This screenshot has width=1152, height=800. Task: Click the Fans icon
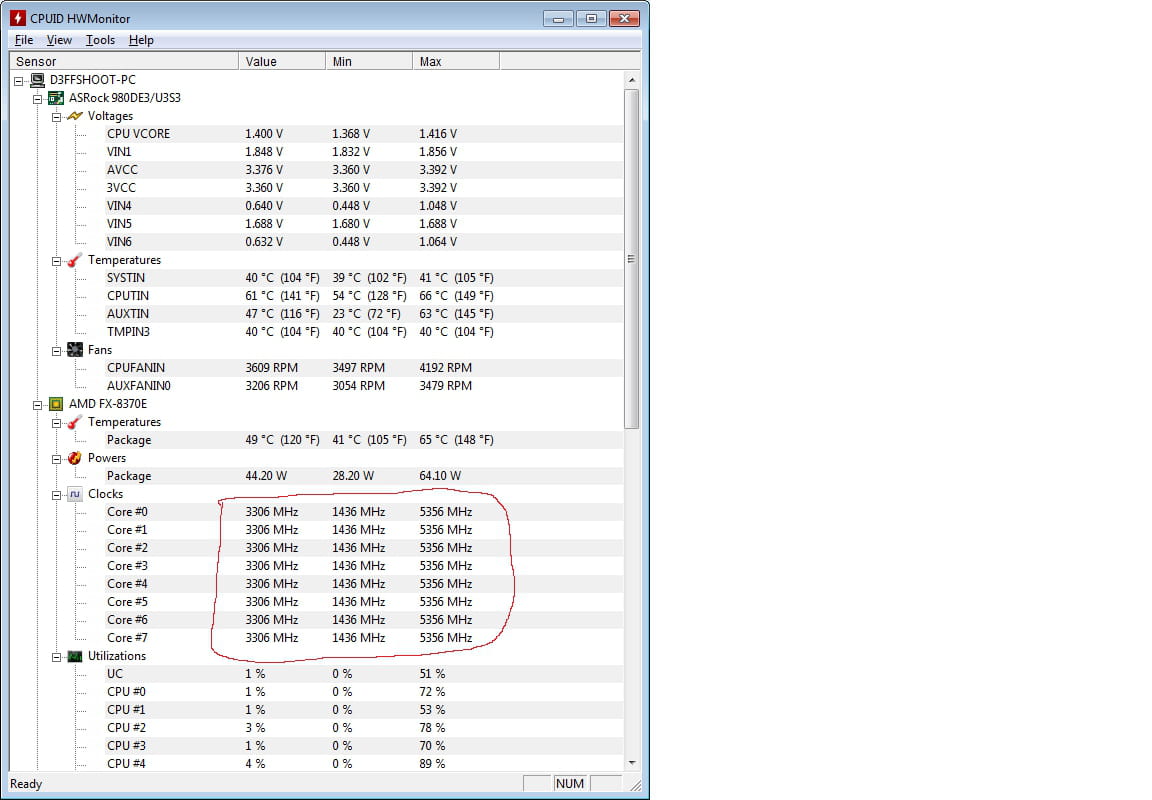tap(75, 350)
